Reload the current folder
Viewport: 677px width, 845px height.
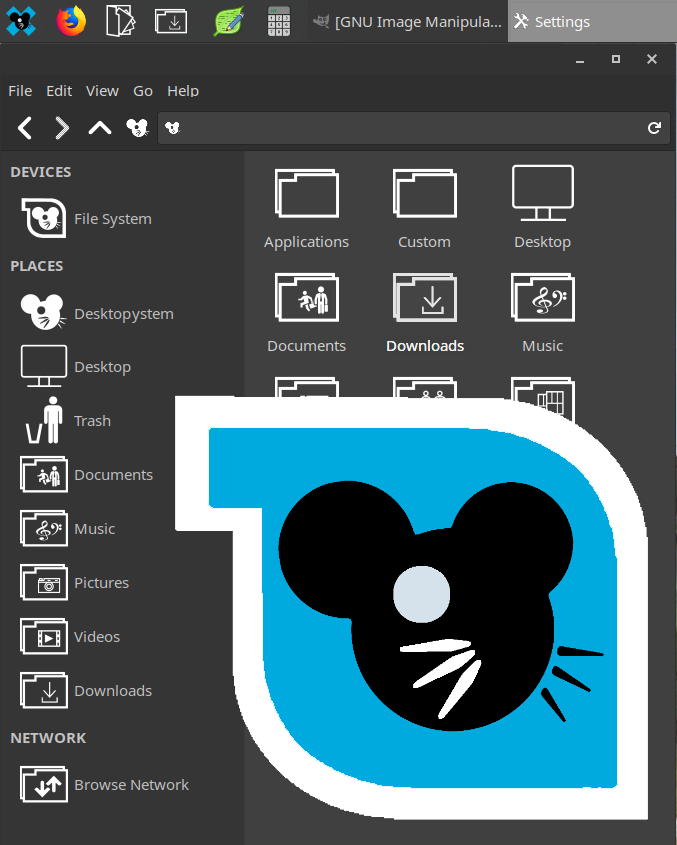[x=654, y=128]
